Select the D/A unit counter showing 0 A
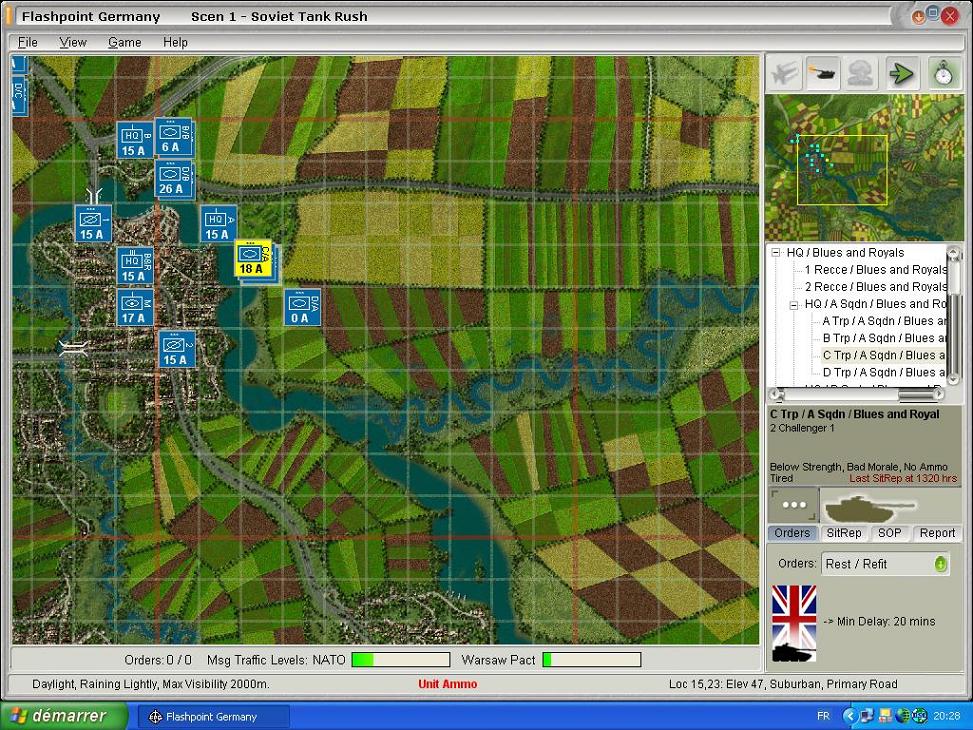 (x=302, y=307)
